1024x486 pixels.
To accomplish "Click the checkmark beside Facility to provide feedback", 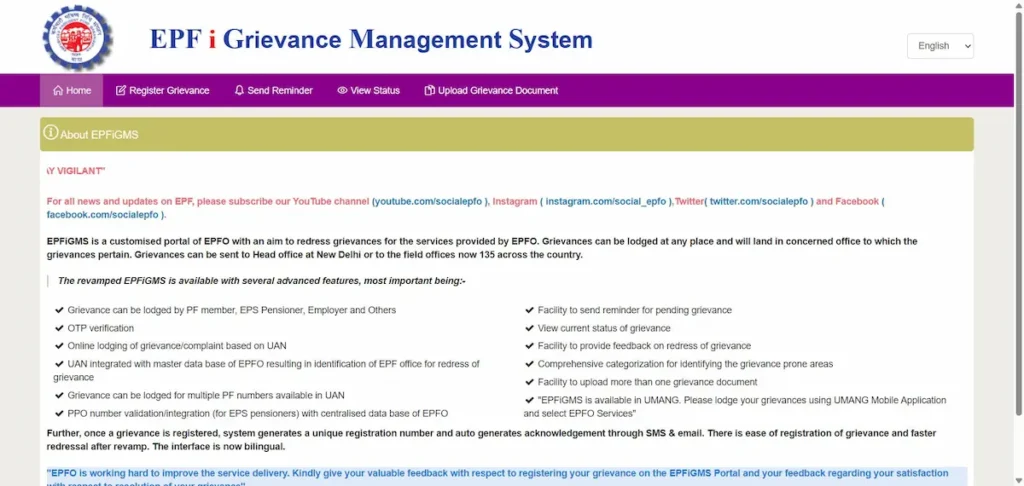I will (530, 346).
